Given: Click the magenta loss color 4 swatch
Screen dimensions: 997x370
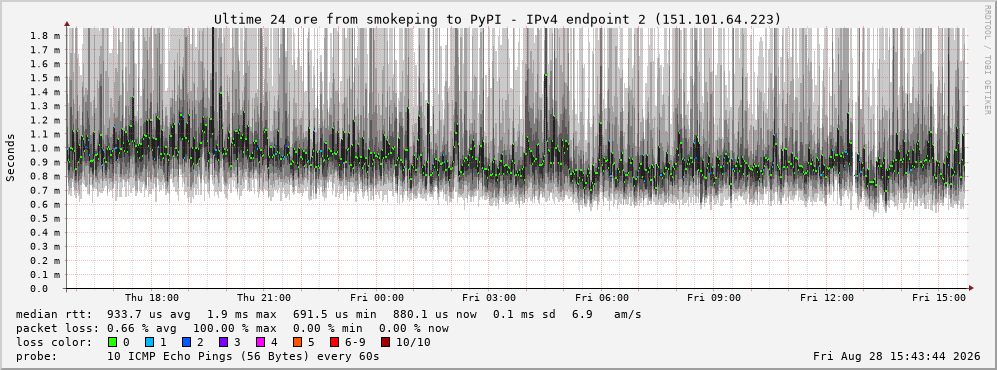Looking at the screenshot, I should point(260,342).
